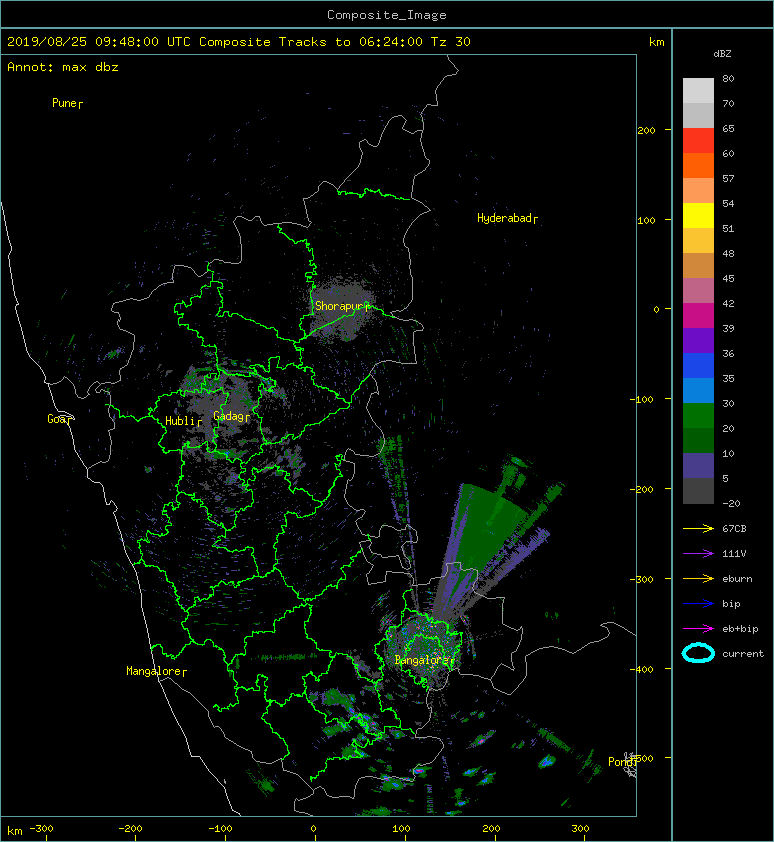Select the dark orange 57-60 dBZ swatch
The image size is (774, 842).
(x=698, y=165)
